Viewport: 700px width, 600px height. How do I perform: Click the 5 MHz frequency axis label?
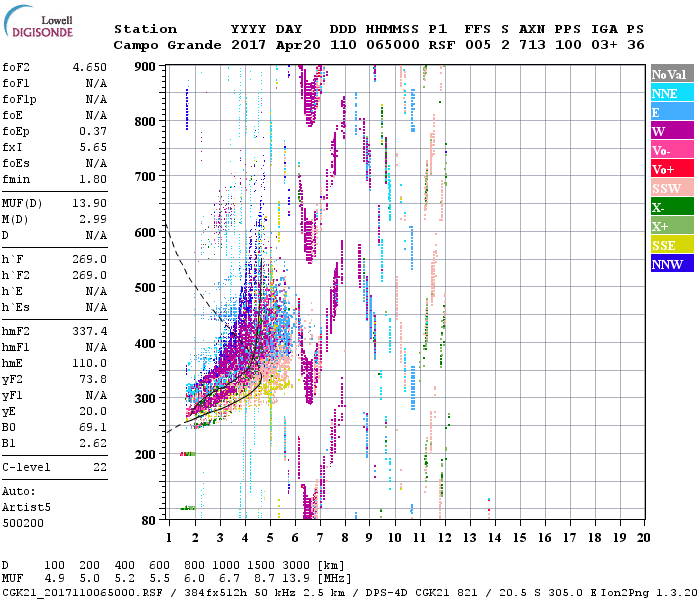click(270, 538)
